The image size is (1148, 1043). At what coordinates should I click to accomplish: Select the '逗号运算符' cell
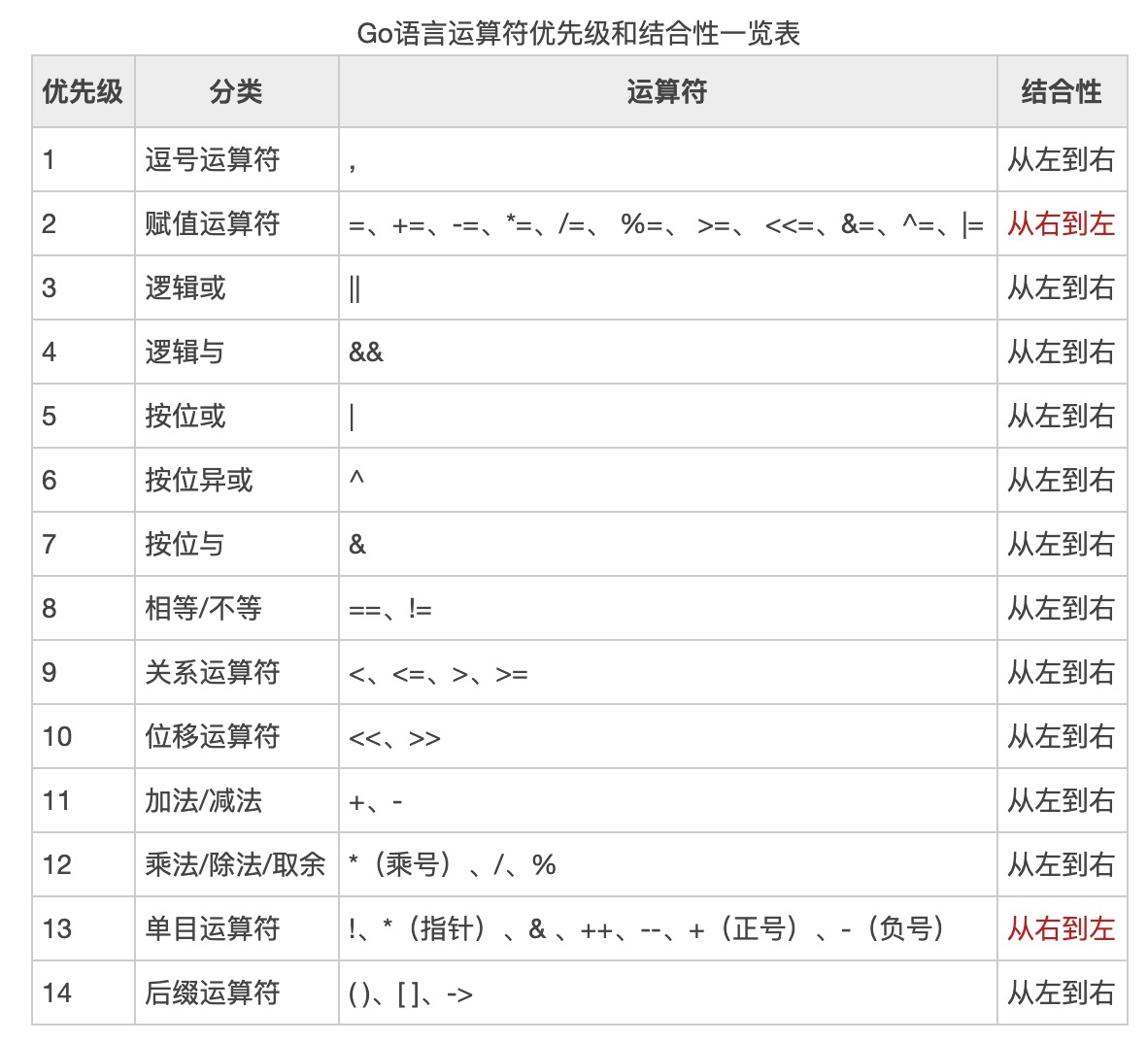pos(236,159)
